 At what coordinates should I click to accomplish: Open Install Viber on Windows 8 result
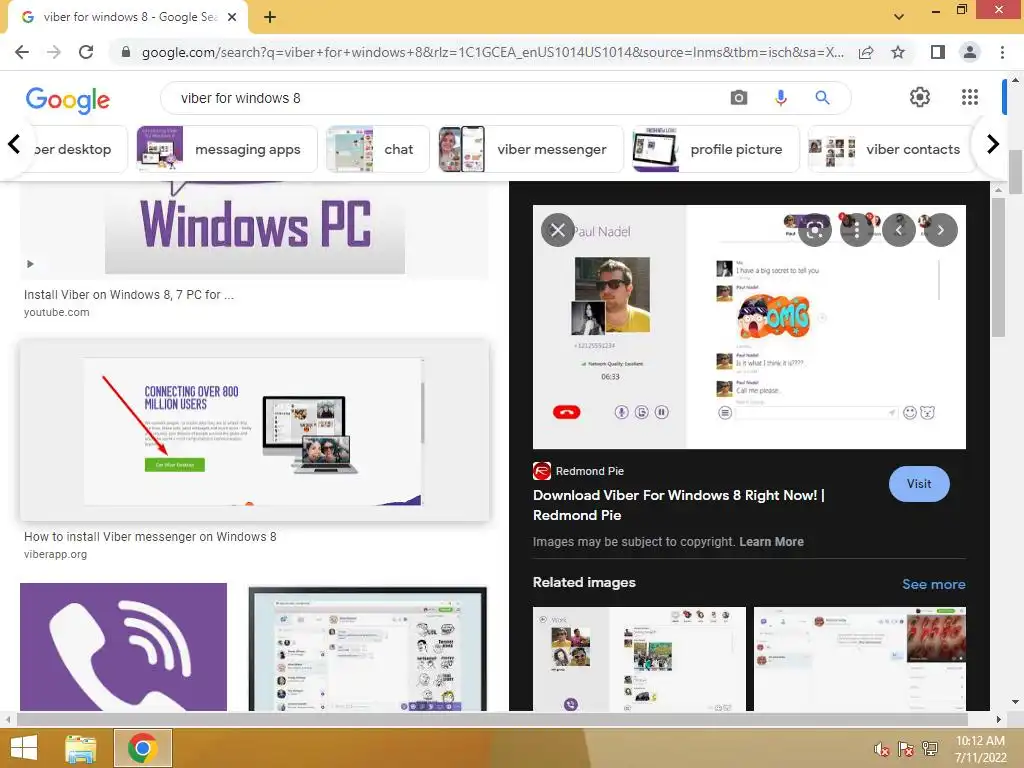point(129,295)
